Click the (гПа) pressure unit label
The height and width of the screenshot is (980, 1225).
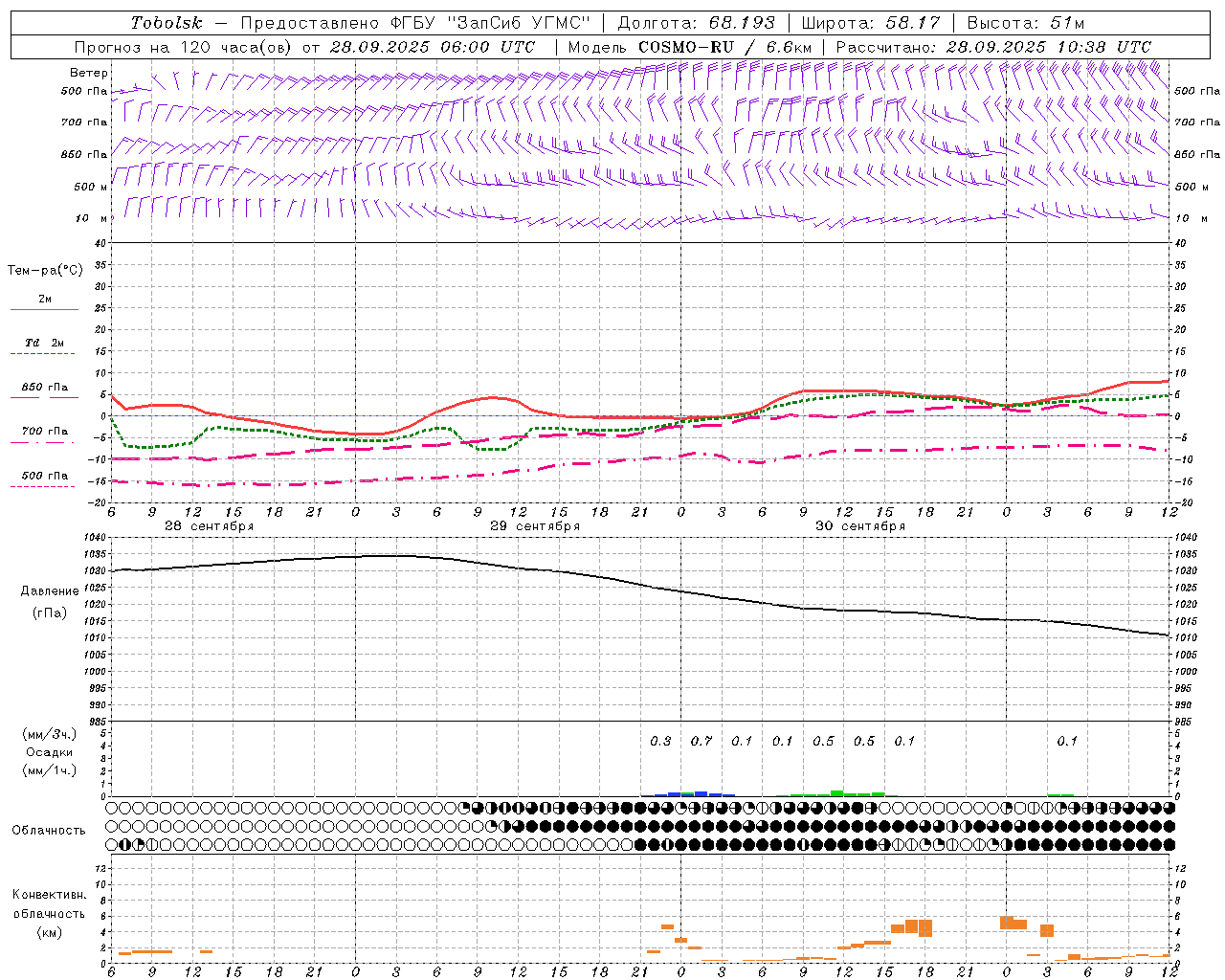coord(50,613)
